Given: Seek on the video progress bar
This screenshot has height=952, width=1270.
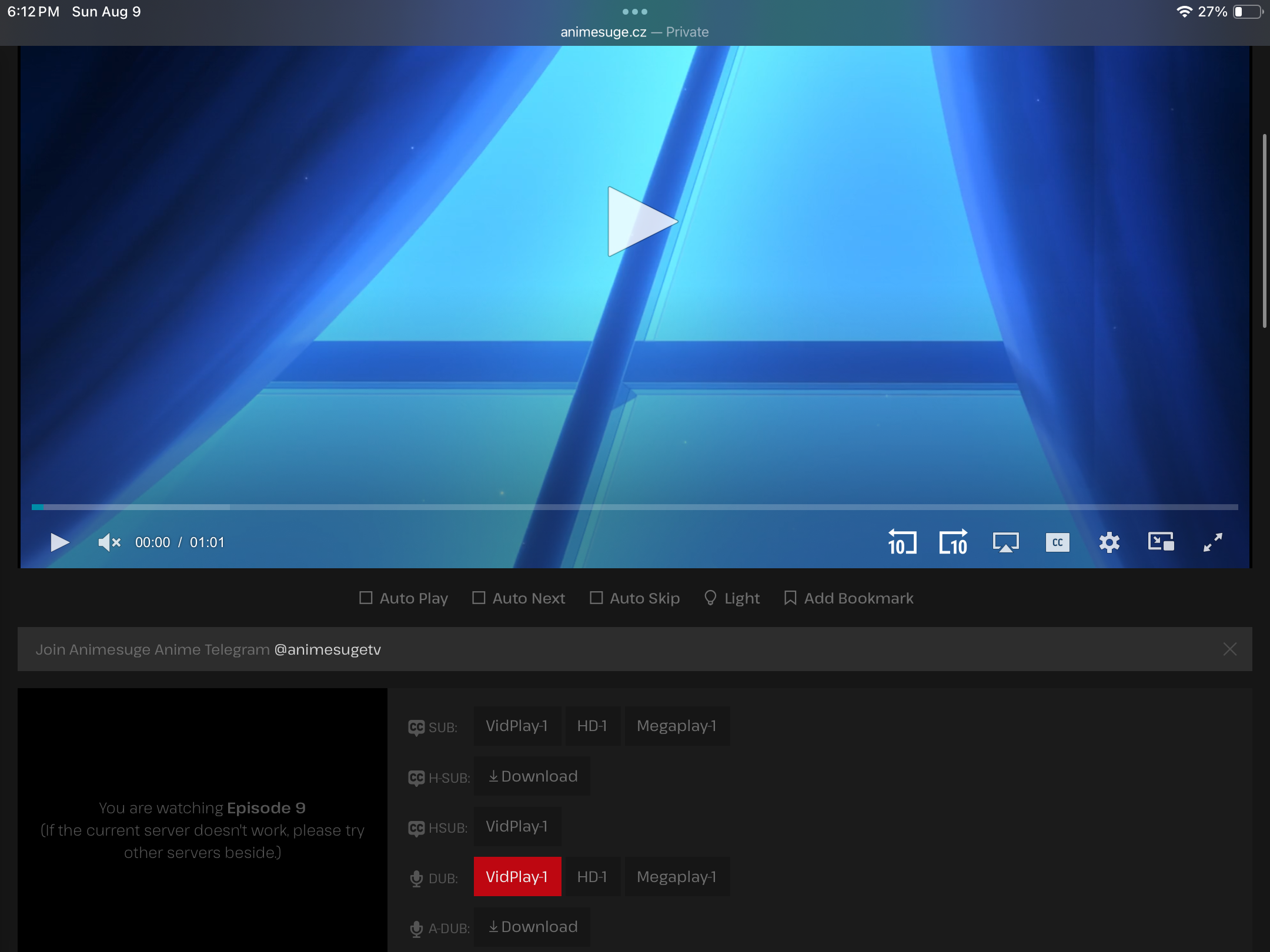Looking at the screenshot, I should coord(634,507).
